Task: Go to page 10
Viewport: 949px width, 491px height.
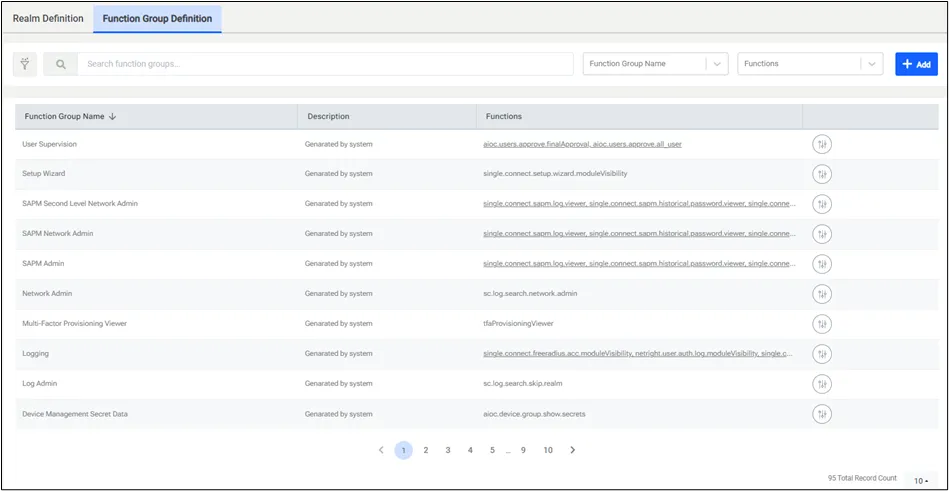Action: click(x=548, y=450)
